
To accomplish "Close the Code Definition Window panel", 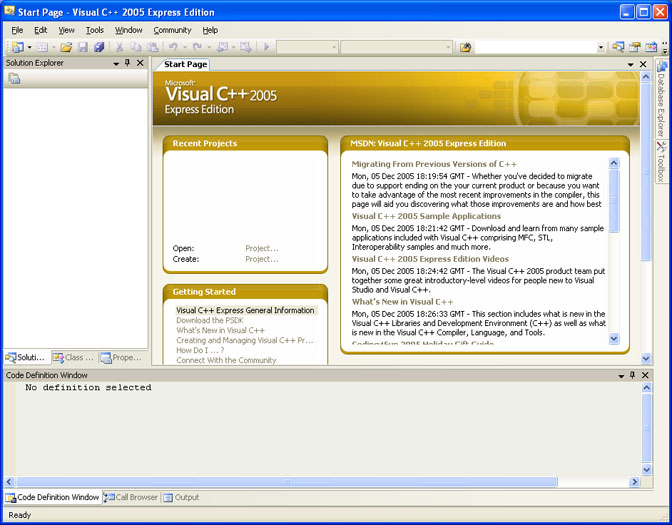I will tap(645, 375).
